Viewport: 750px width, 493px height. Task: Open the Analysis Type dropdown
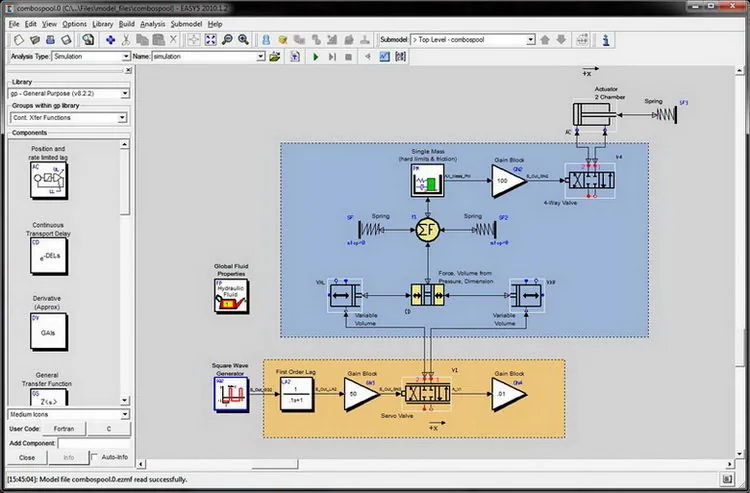(91, 56)
